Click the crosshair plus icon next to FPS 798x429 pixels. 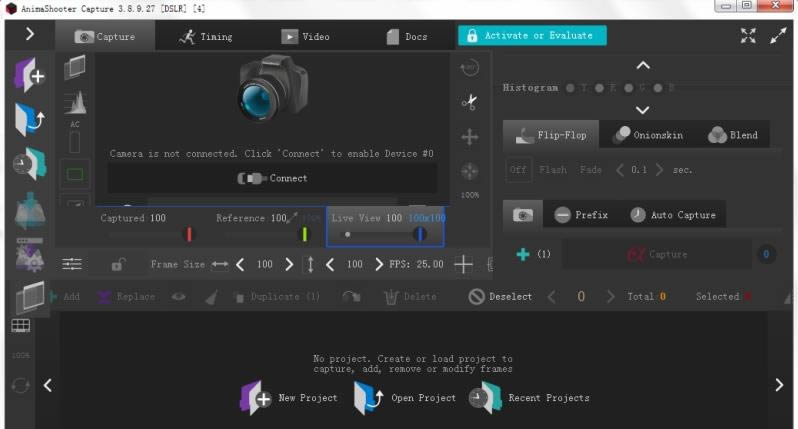coord(463,264)
